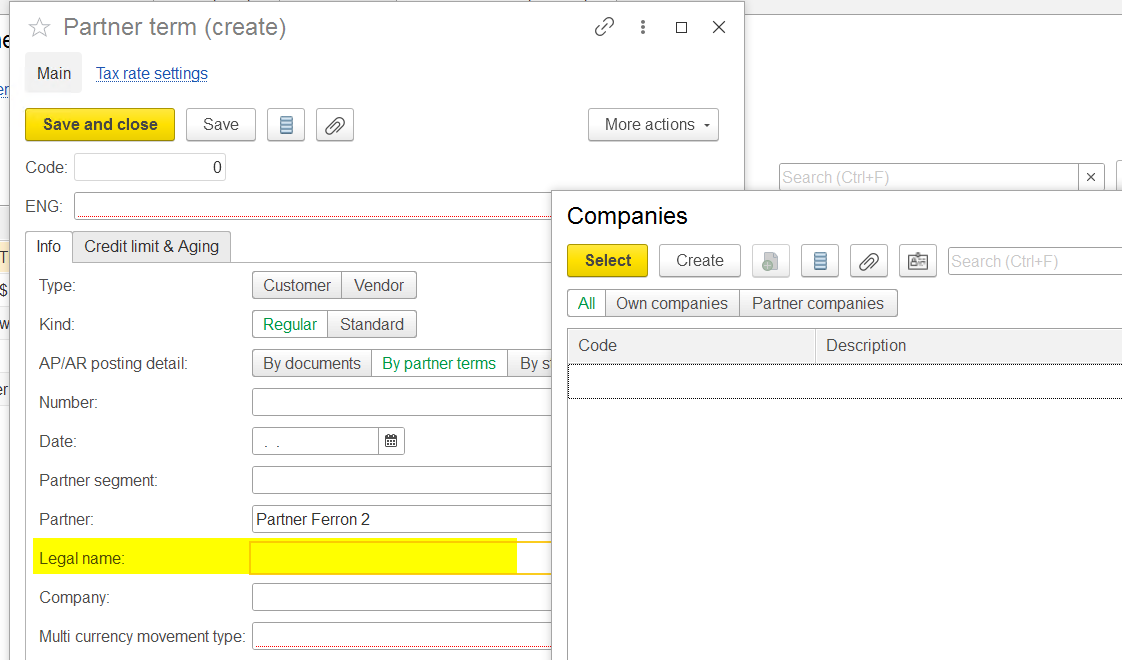
Task: Focus the Date input field
Action: (x=315, y=442)
